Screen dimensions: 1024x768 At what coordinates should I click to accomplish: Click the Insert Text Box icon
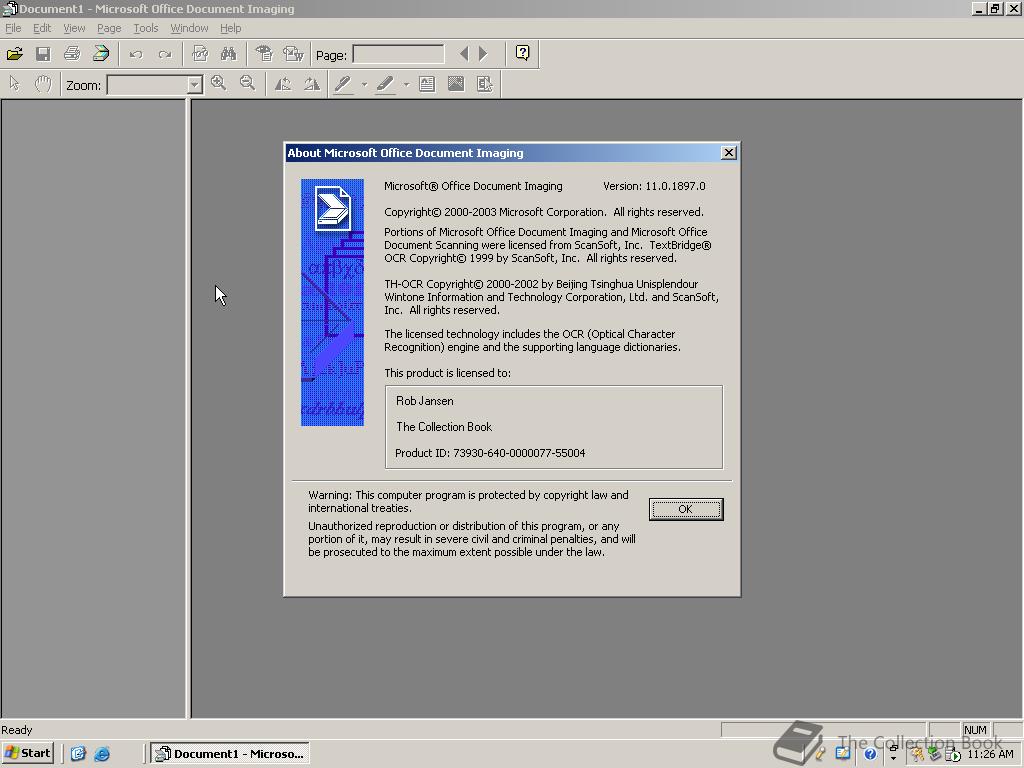point(427,84)
